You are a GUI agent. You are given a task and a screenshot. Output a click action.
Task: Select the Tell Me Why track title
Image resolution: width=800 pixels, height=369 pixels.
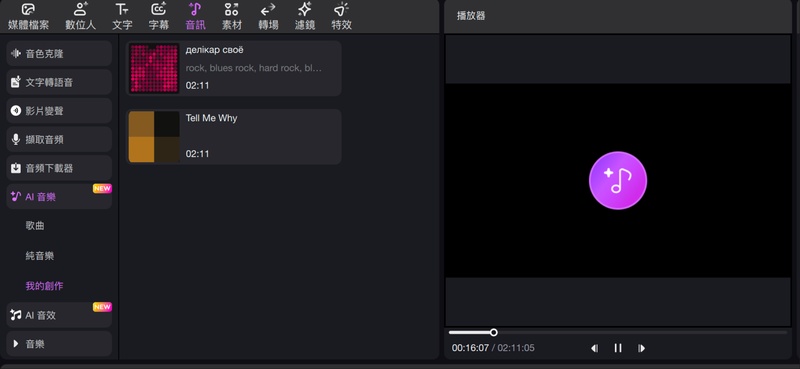[211, 118]
